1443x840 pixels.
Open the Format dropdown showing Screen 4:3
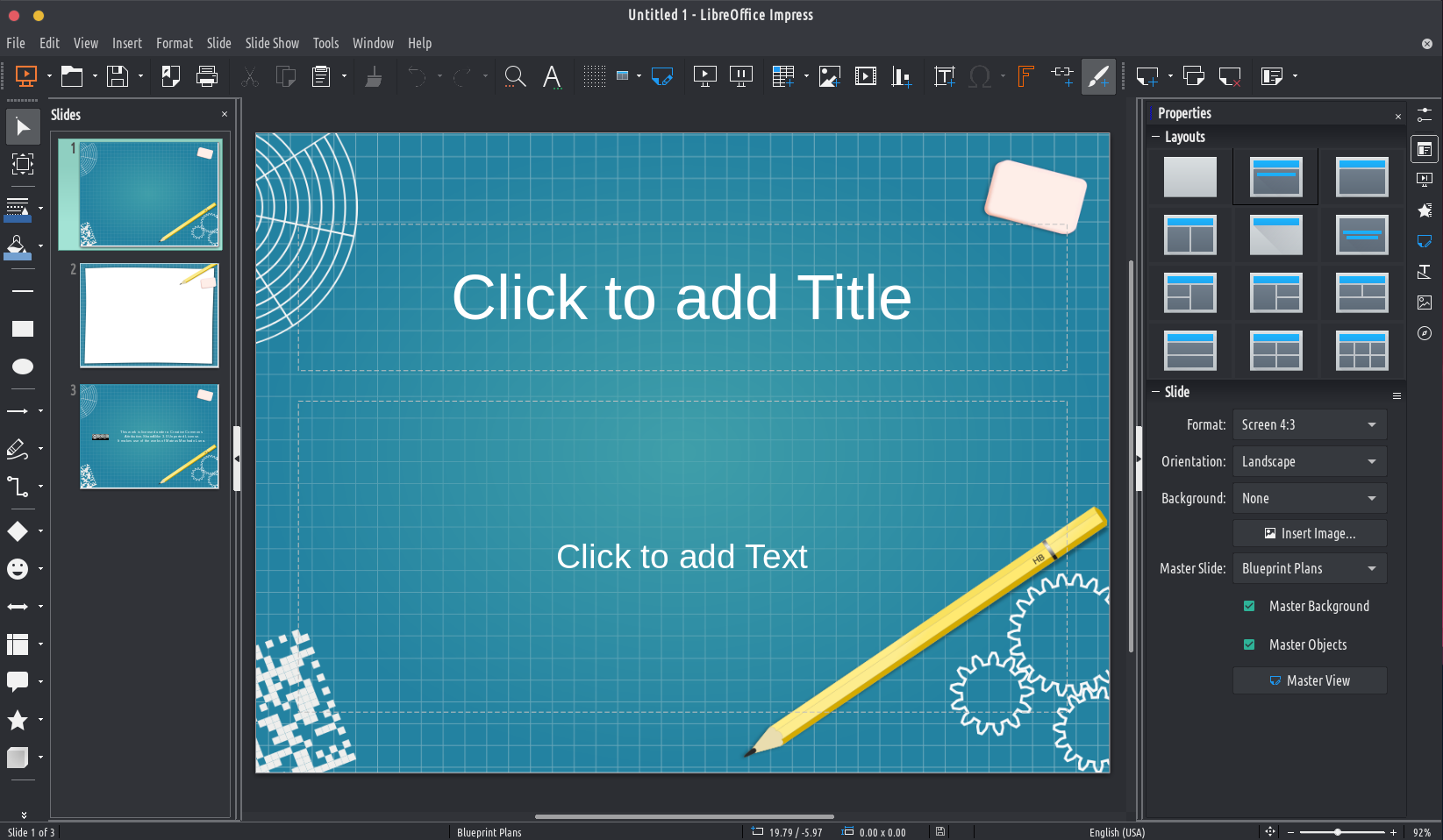pos(1309,424)
